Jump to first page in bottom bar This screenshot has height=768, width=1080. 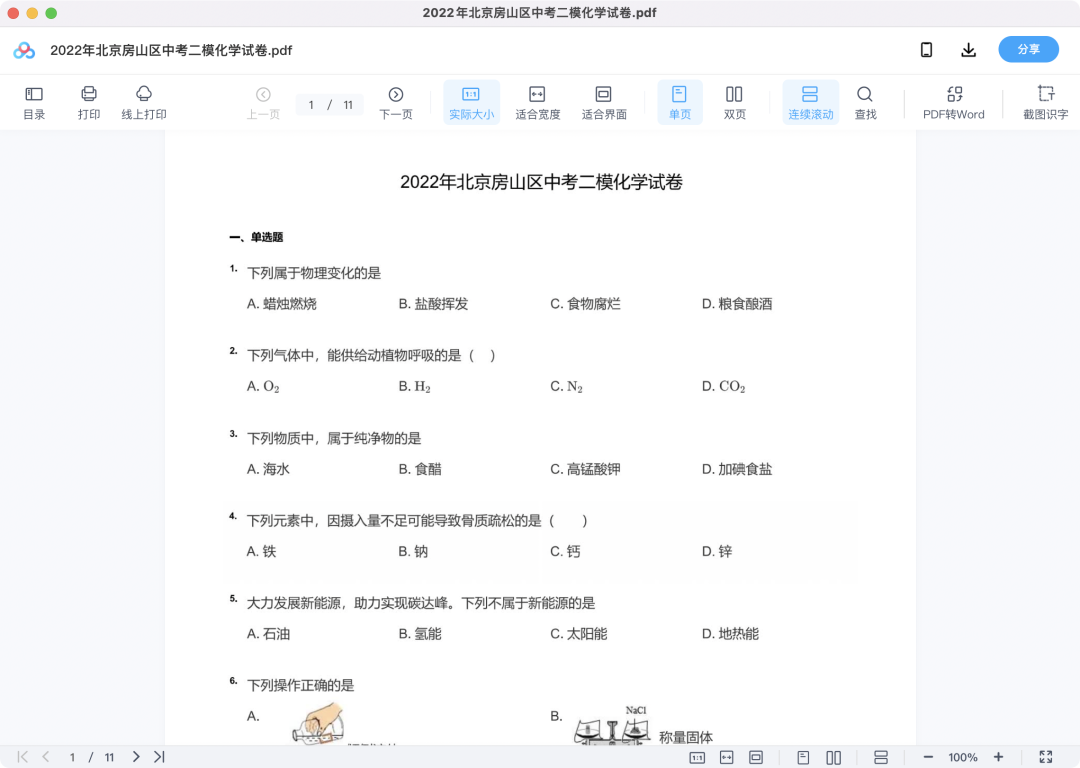22,757
